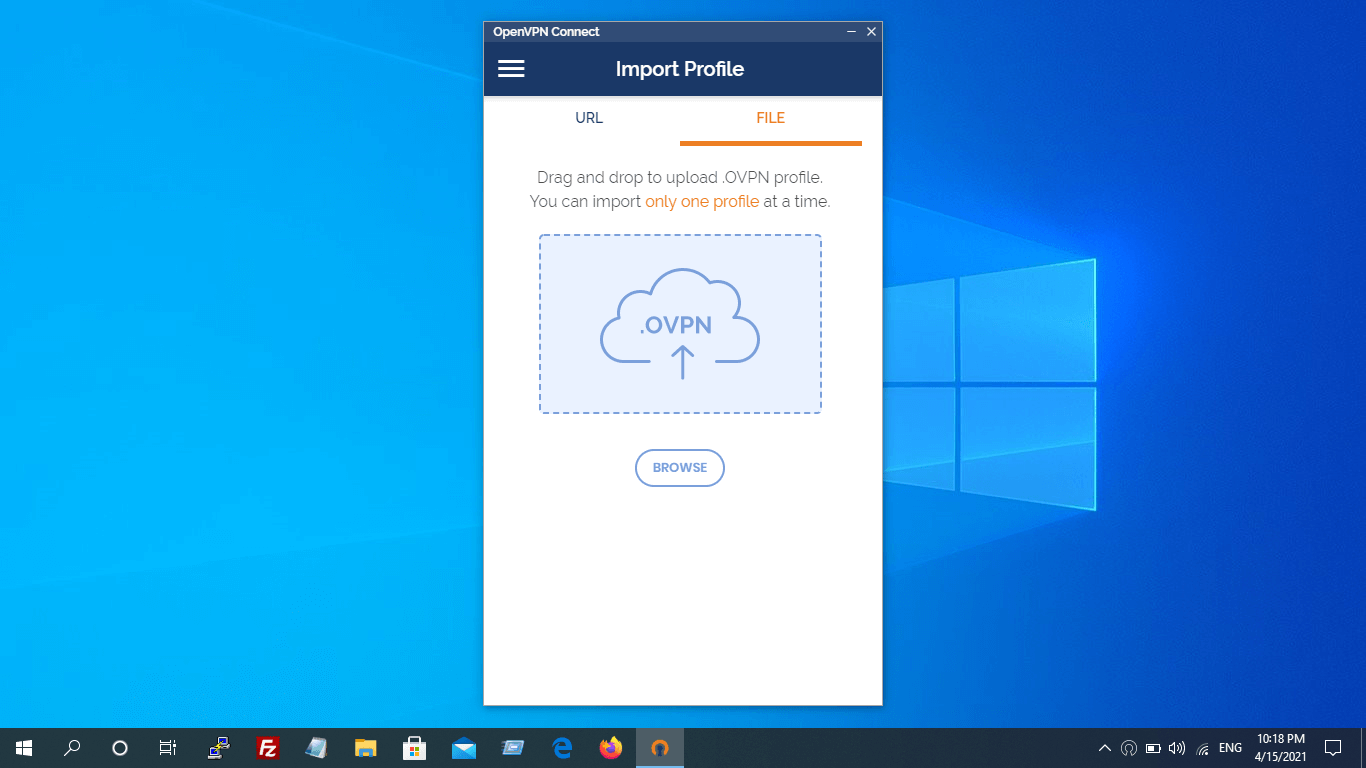Launch Microsoft Edge from the taskbar
The image size is (1366, 768).
point(562,748)
